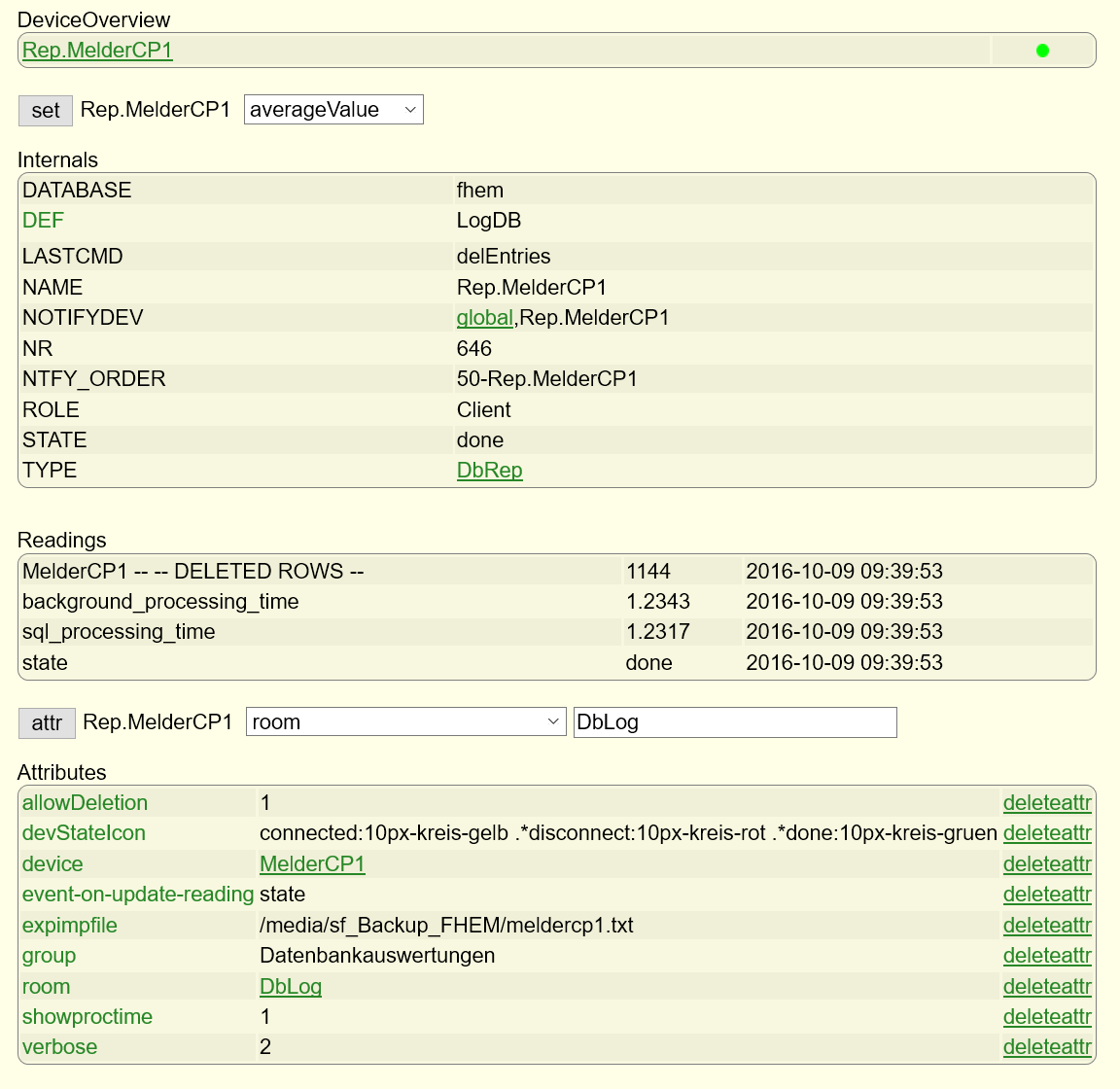Select the group attribute name
The image size is (1120, 1089).
click(49, 956)
